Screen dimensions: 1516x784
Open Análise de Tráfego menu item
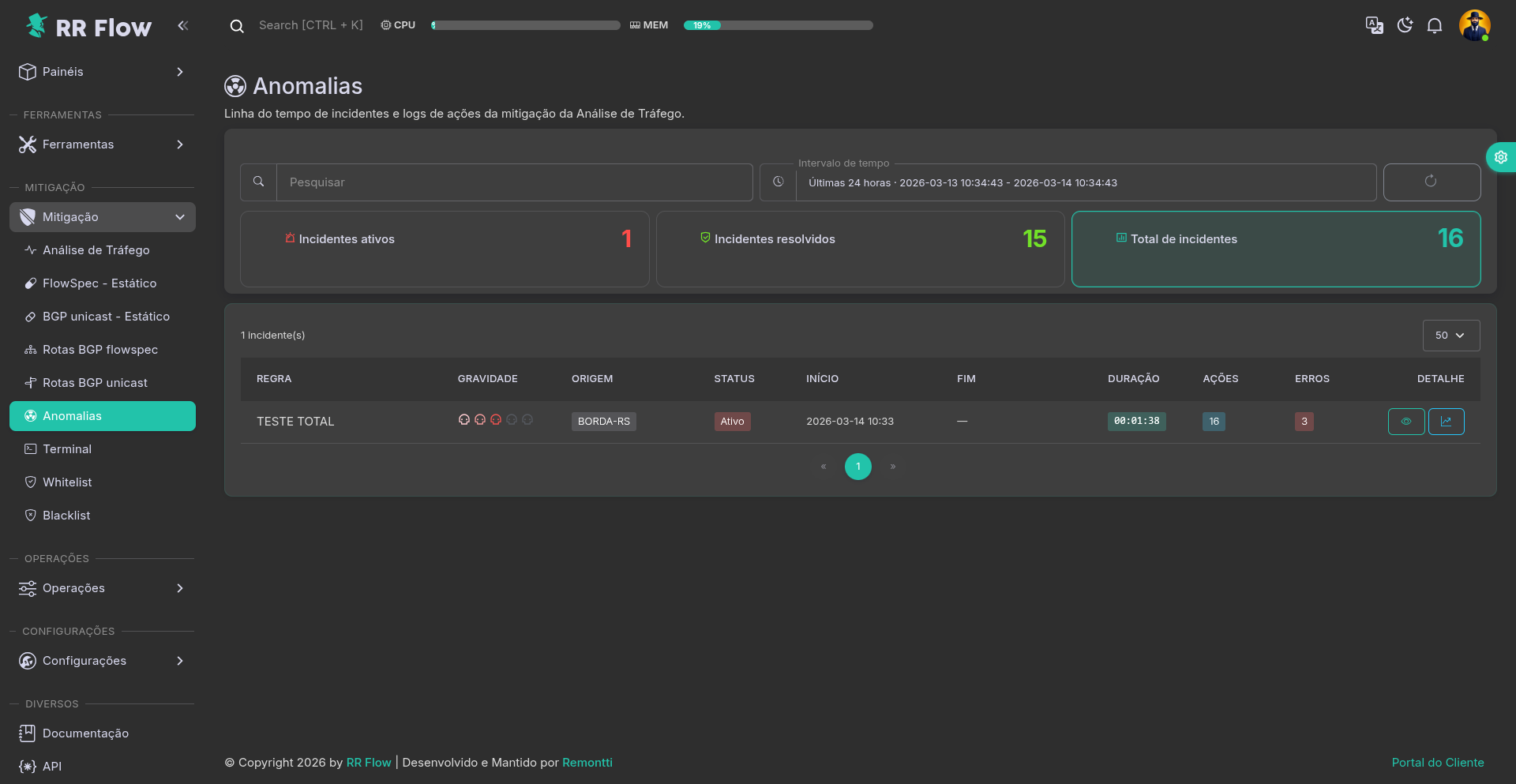[96, 250]
